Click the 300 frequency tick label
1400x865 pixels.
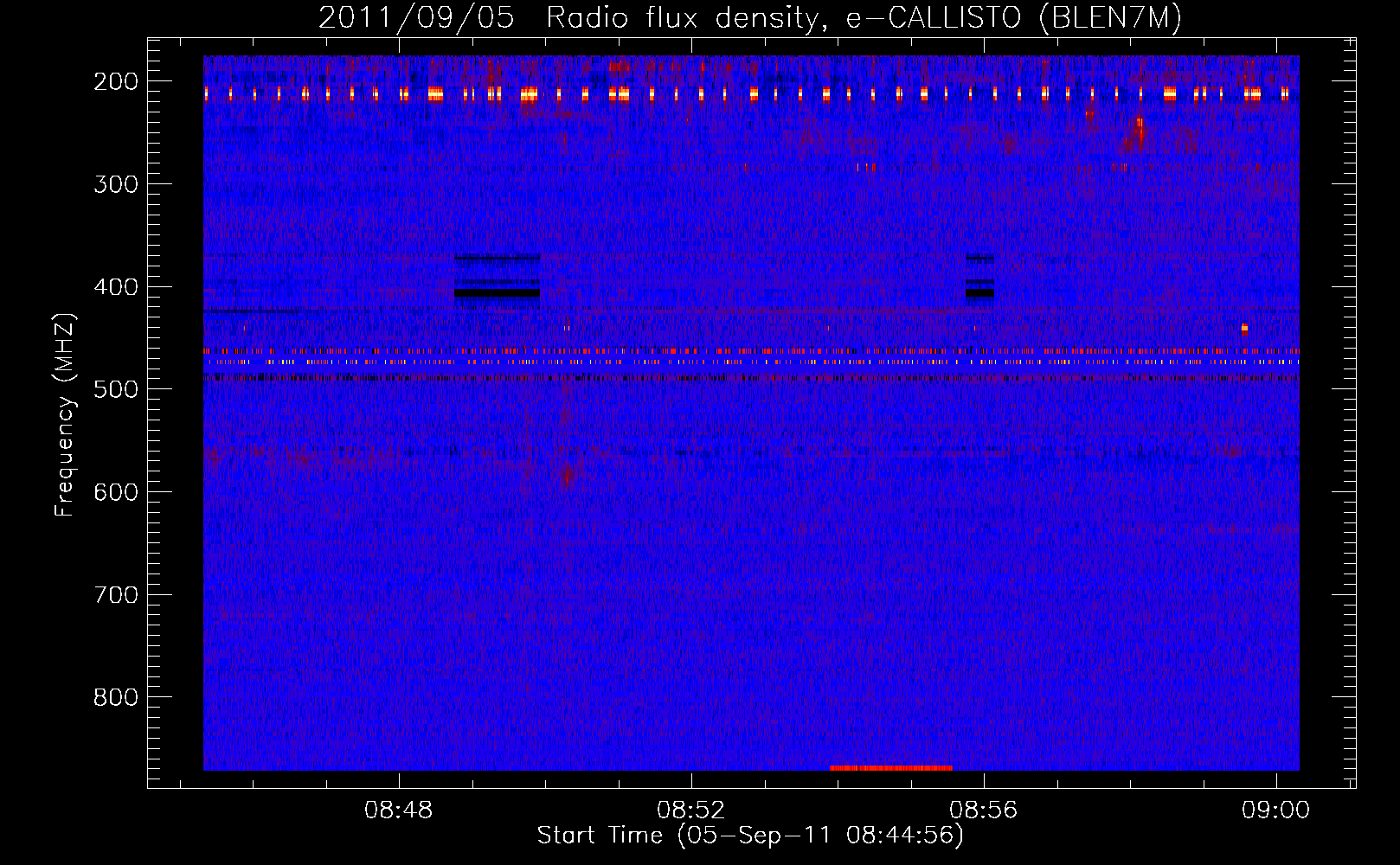(x=116, y=184)
